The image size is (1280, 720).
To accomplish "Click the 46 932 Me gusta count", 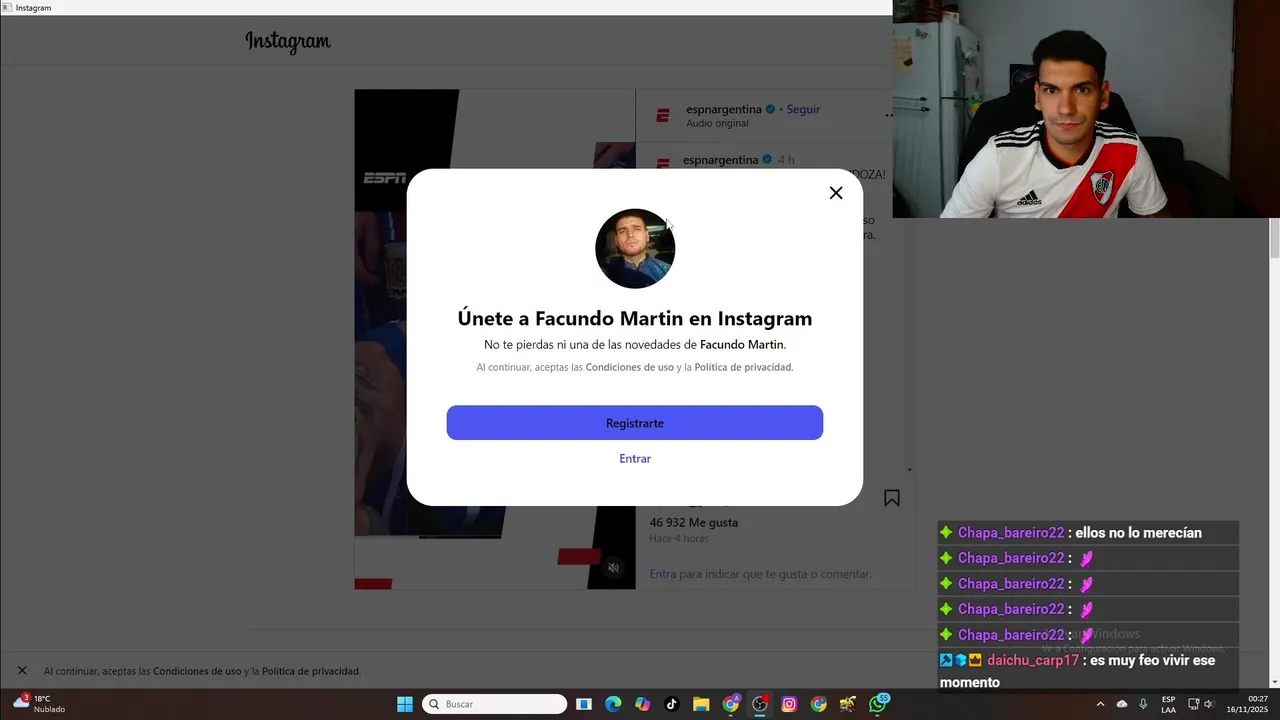I will pyautogui.click(x=693, y=523).
